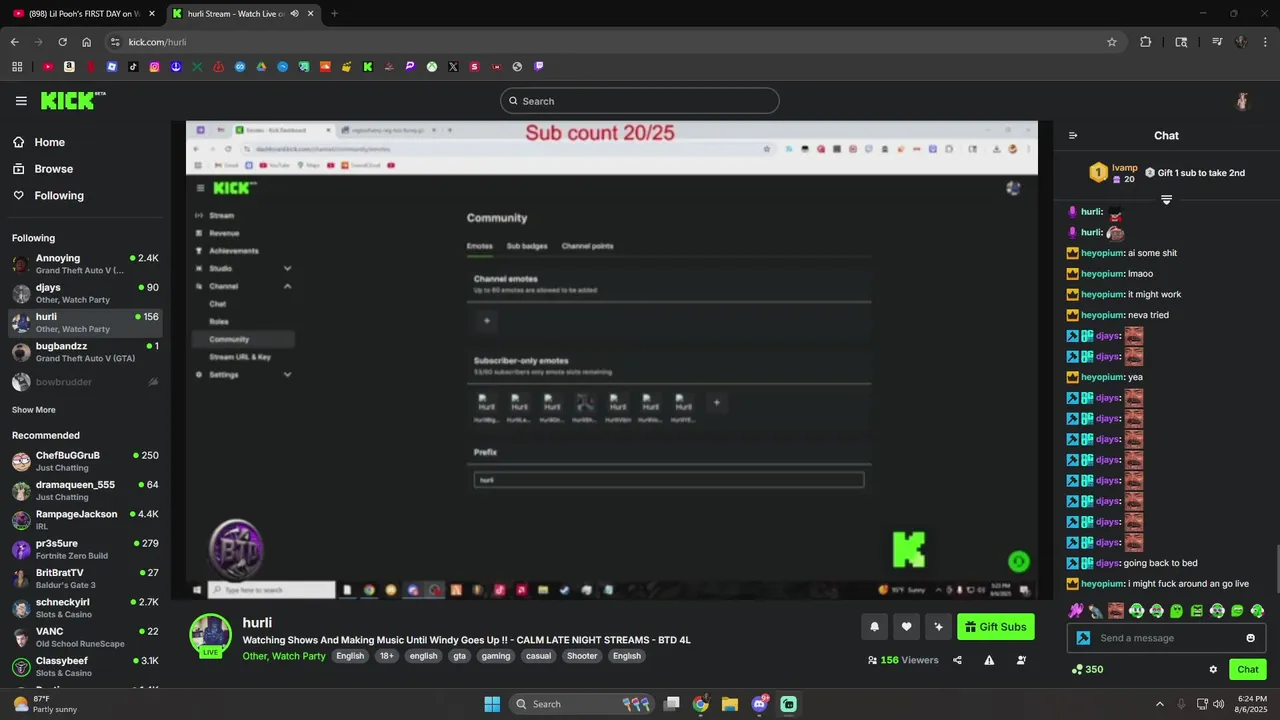The image size is (1280, 720).
Task: Open djays channel in Following list
Action: (x=85, y=293)
